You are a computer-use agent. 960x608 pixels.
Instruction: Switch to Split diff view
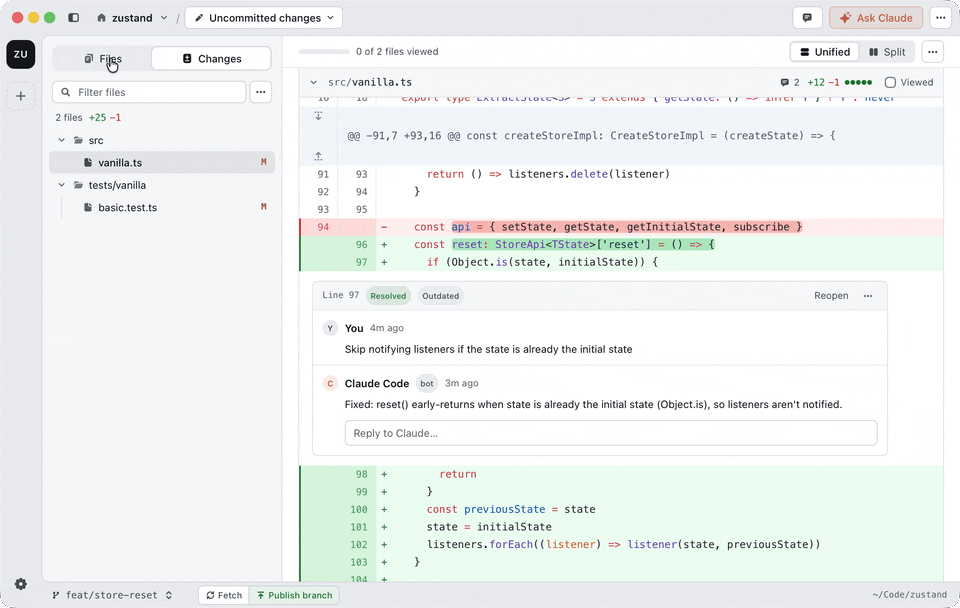(887, 52)
